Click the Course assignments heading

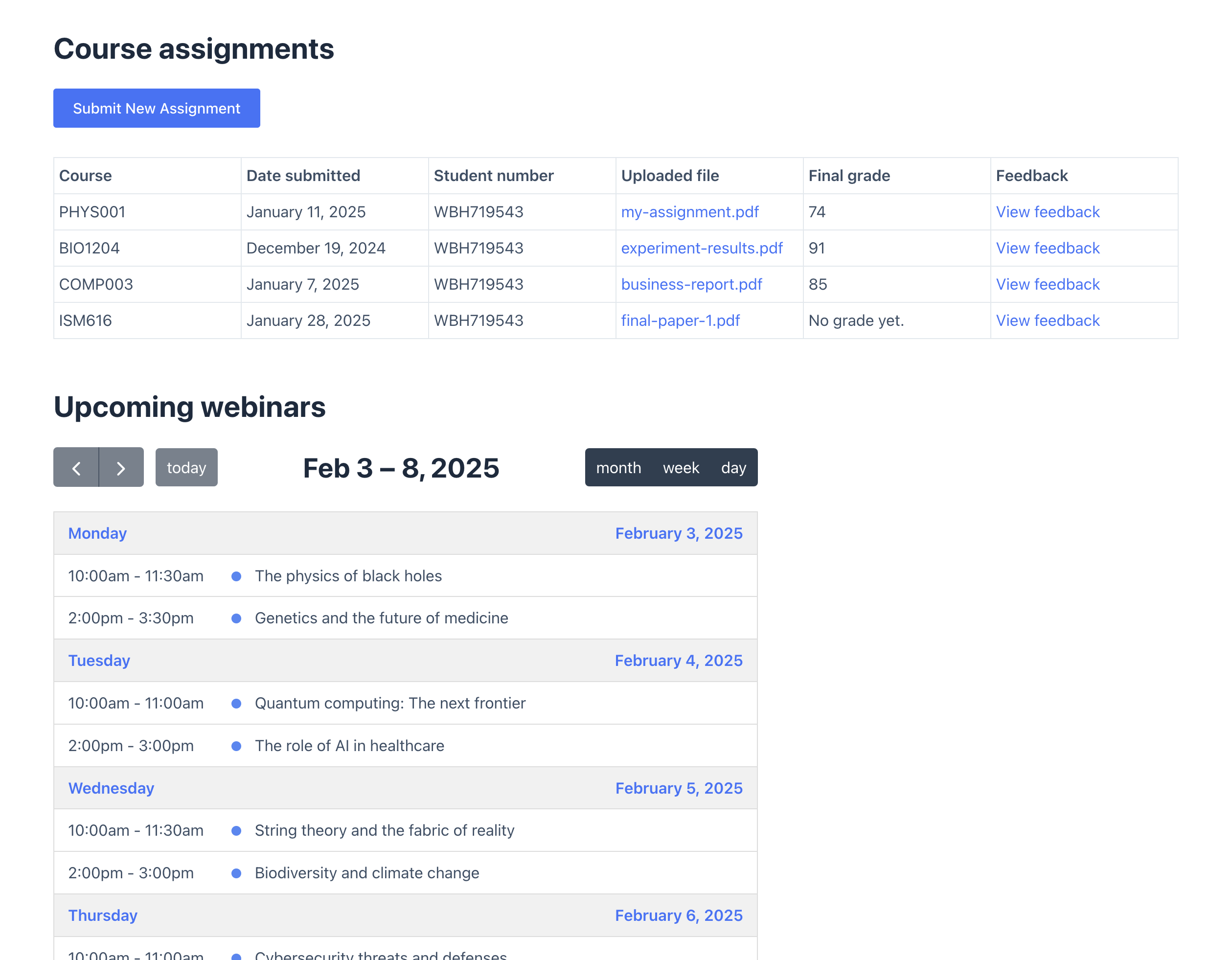tap(193, 49)
